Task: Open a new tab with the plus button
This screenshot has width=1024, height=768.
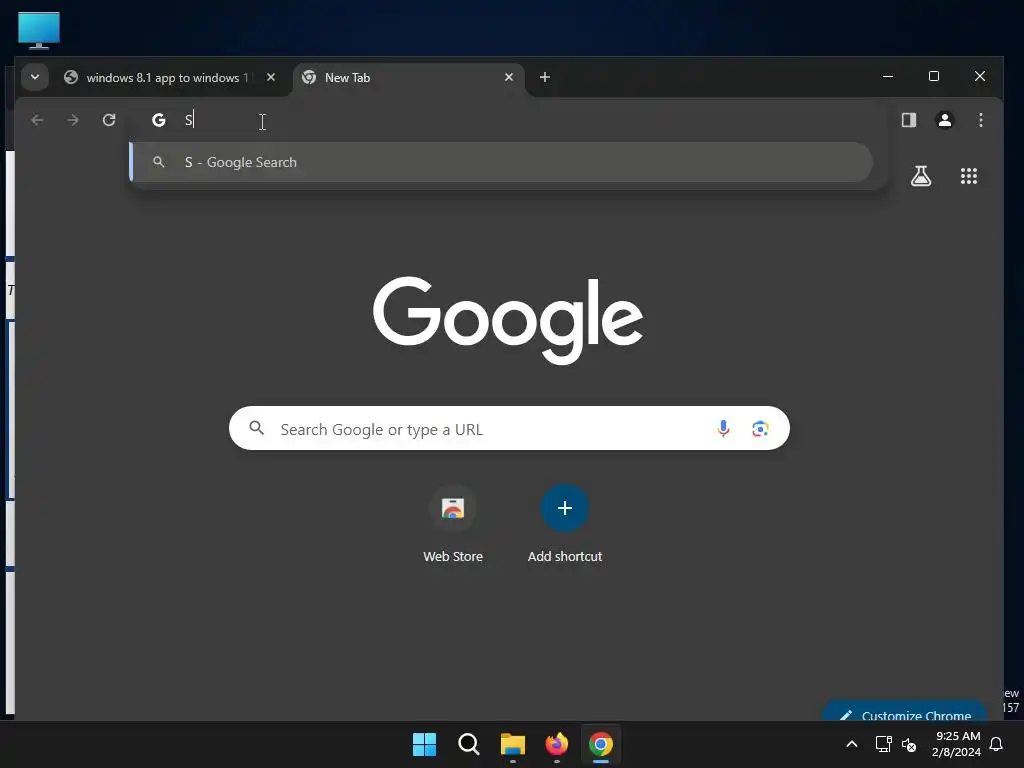Action: (x=545, y=77)
